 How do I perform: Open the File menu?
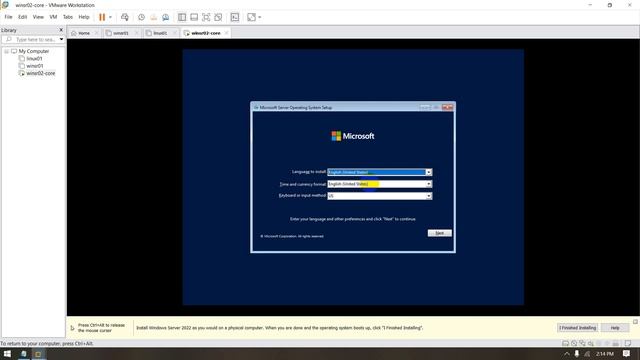click(9, 17)
